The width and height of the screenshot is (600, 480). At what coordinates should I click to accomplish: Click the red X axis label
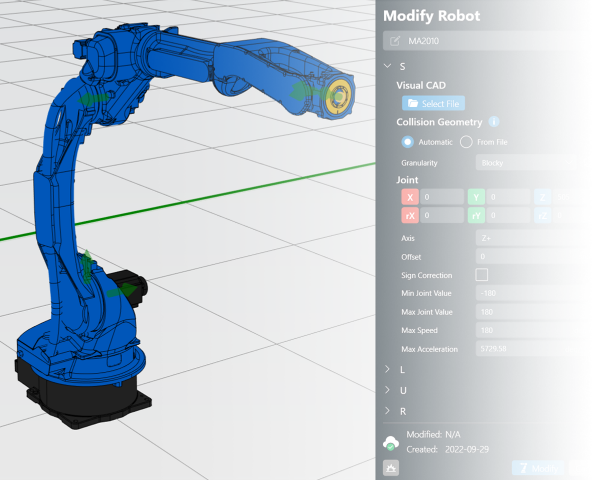coord(410,197)
